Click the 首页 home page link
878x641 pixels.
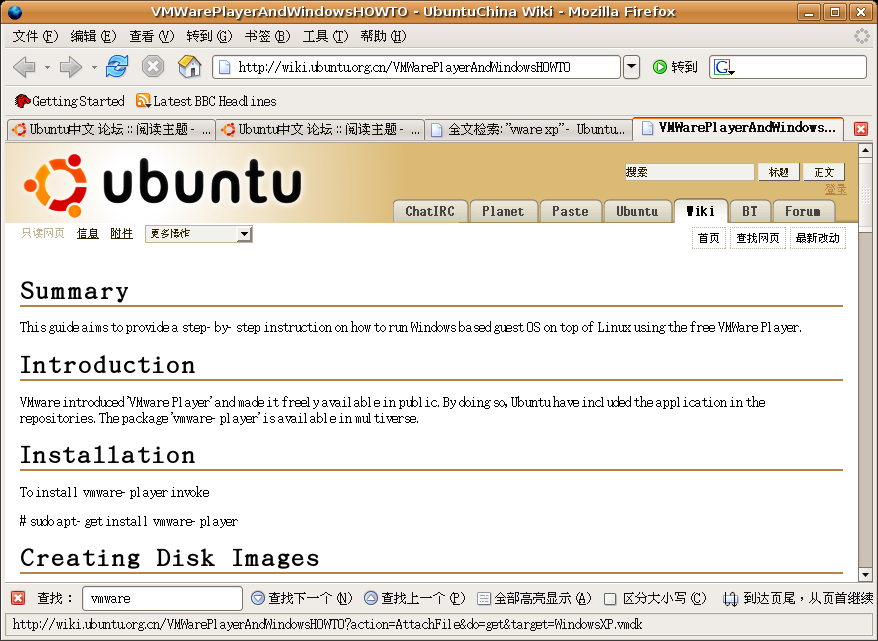point(709,238)
